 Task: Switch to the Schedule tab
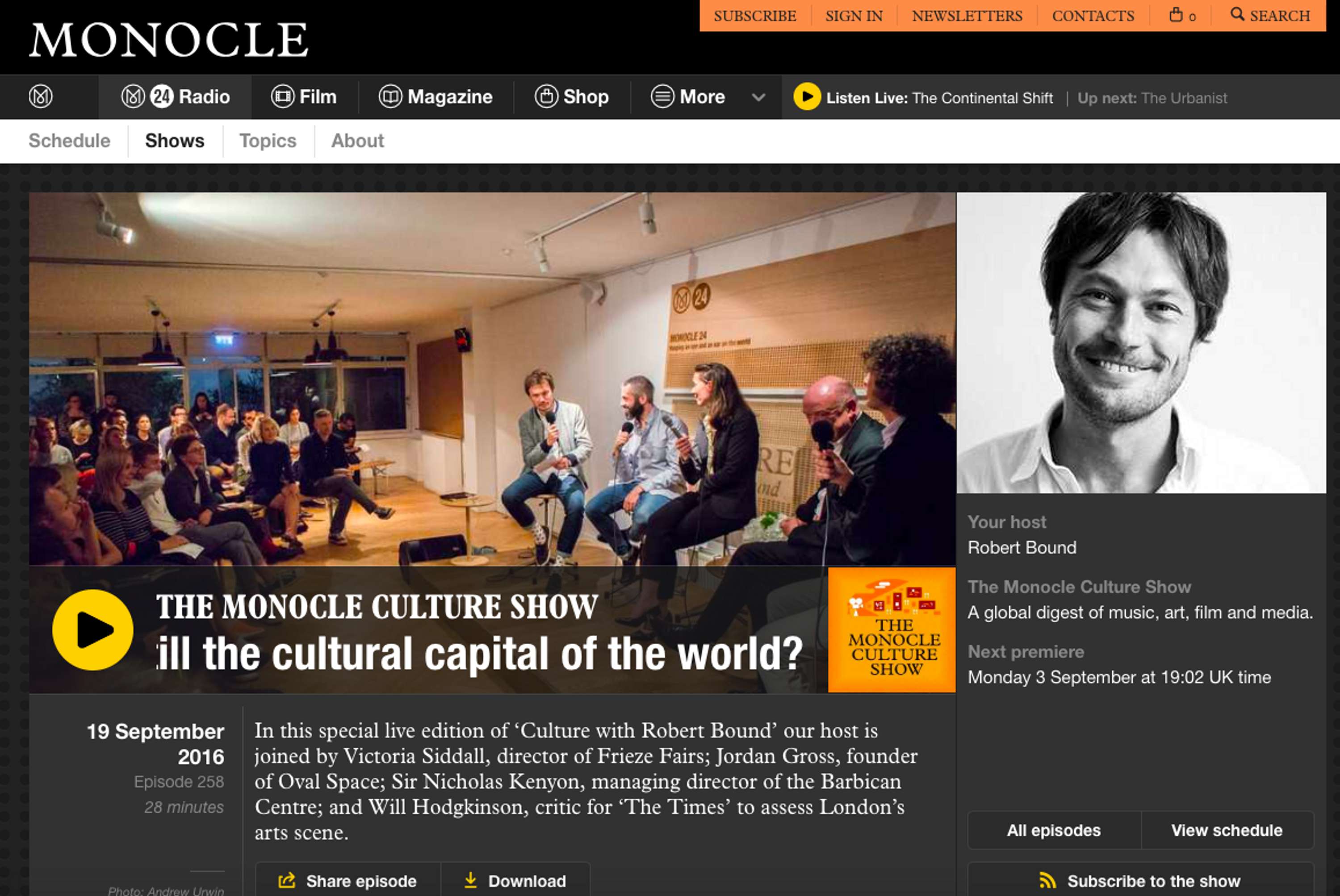coord(69,141)
